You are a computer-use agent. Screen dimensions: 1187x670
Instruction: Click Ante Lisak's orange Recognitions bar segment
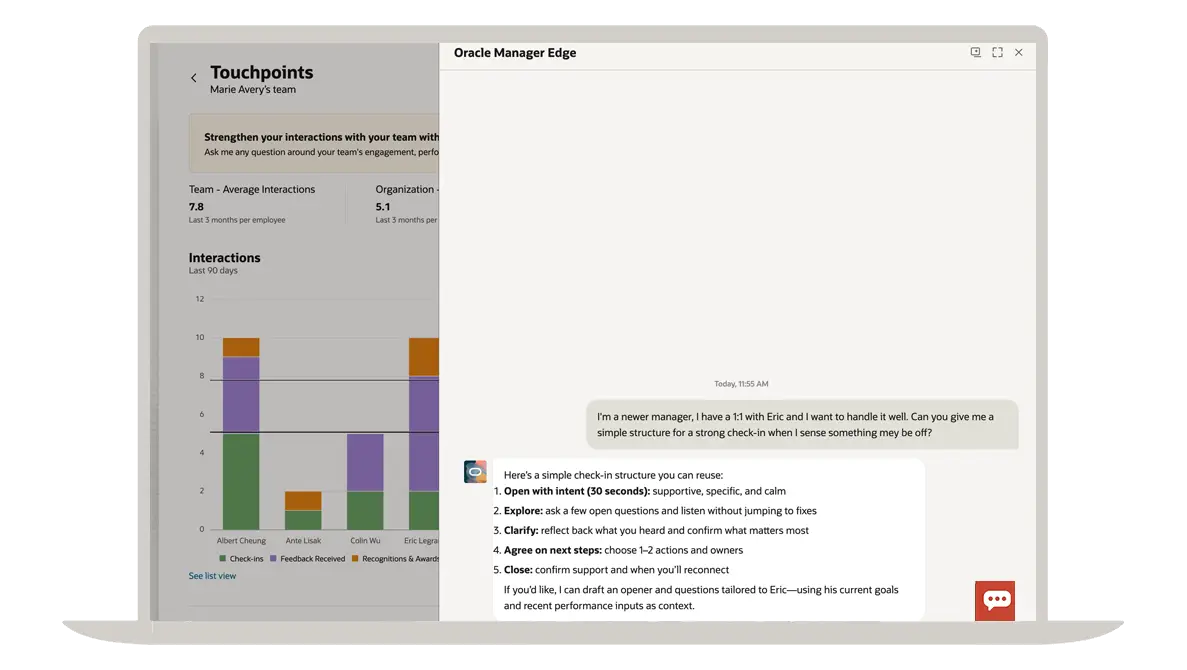(x=303, y=500)
